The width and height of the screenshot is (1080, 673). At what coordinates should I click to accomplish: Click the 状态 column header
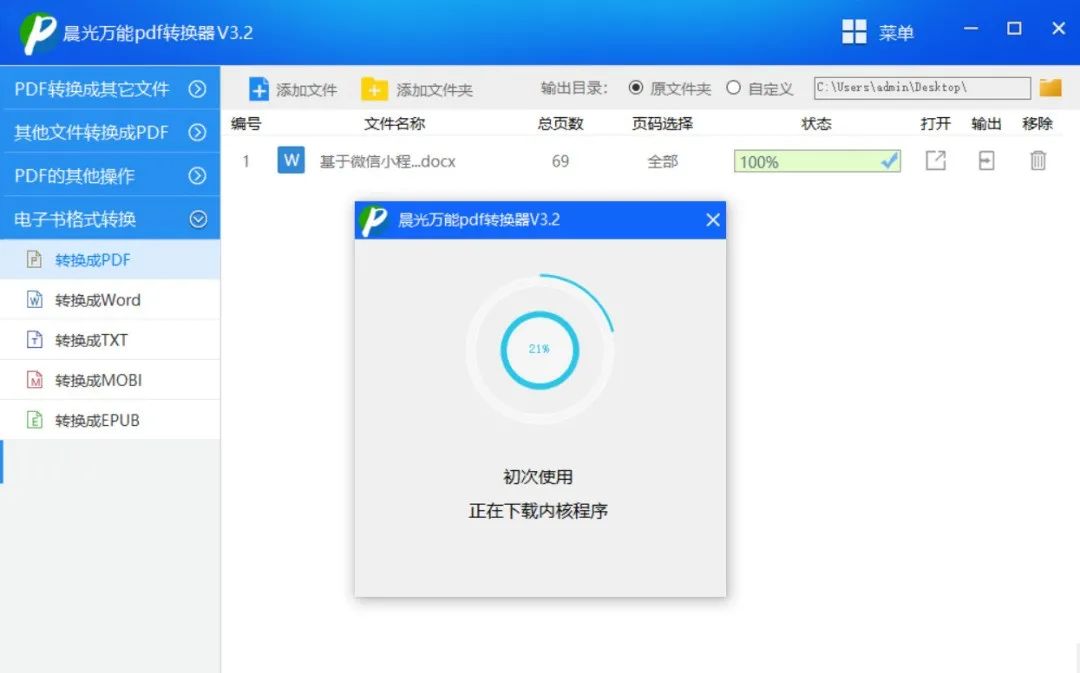tap(816, 123)
